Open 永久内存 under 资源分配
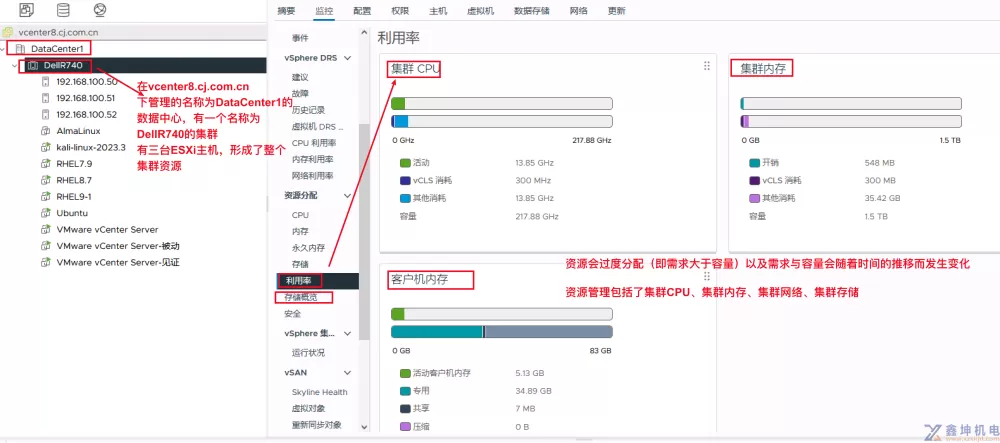Viewport: 1000px width, 443px height. click(x=309, y=247)
